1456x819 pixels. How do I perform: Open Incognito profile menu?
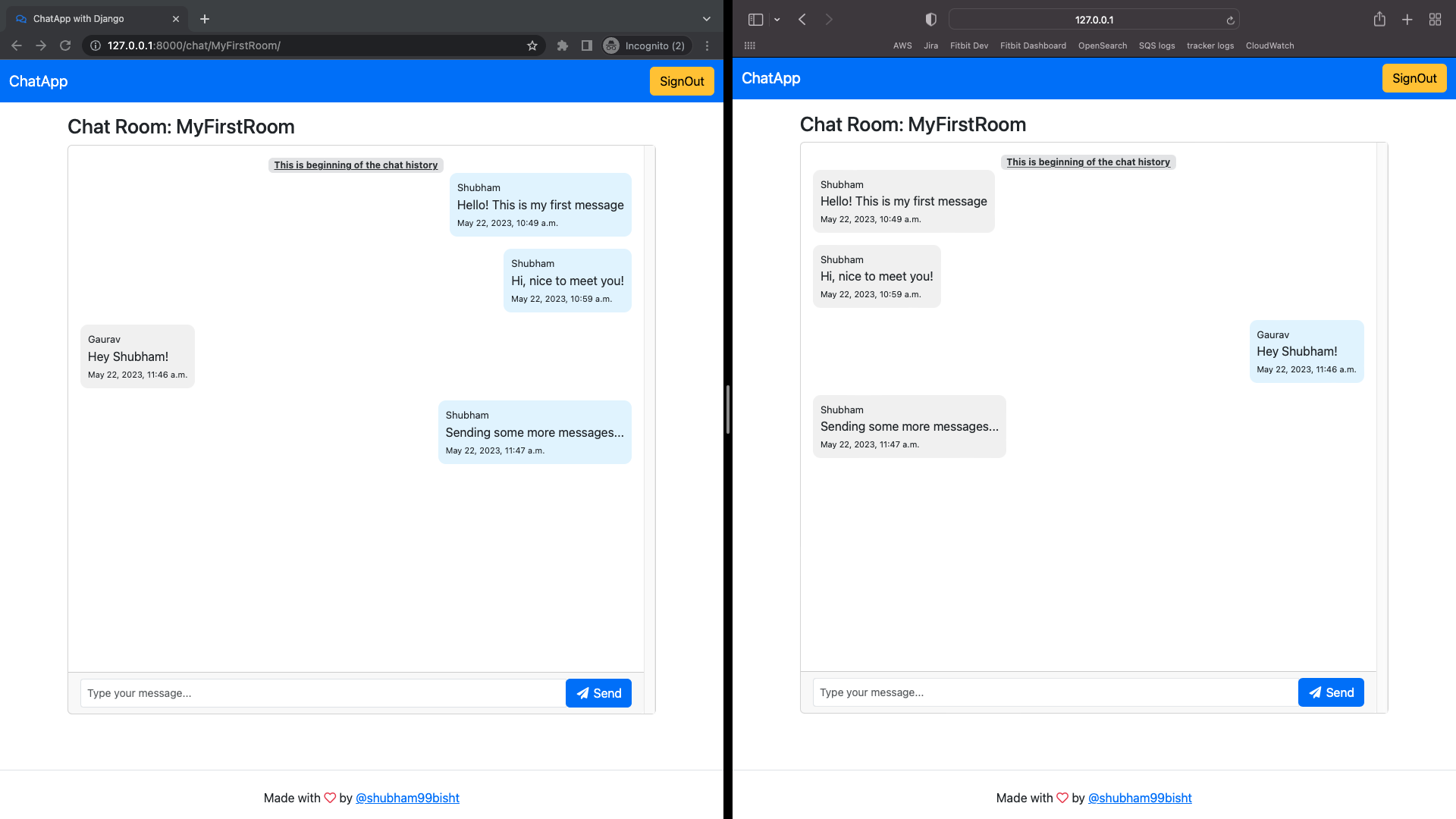pos(646,45)
